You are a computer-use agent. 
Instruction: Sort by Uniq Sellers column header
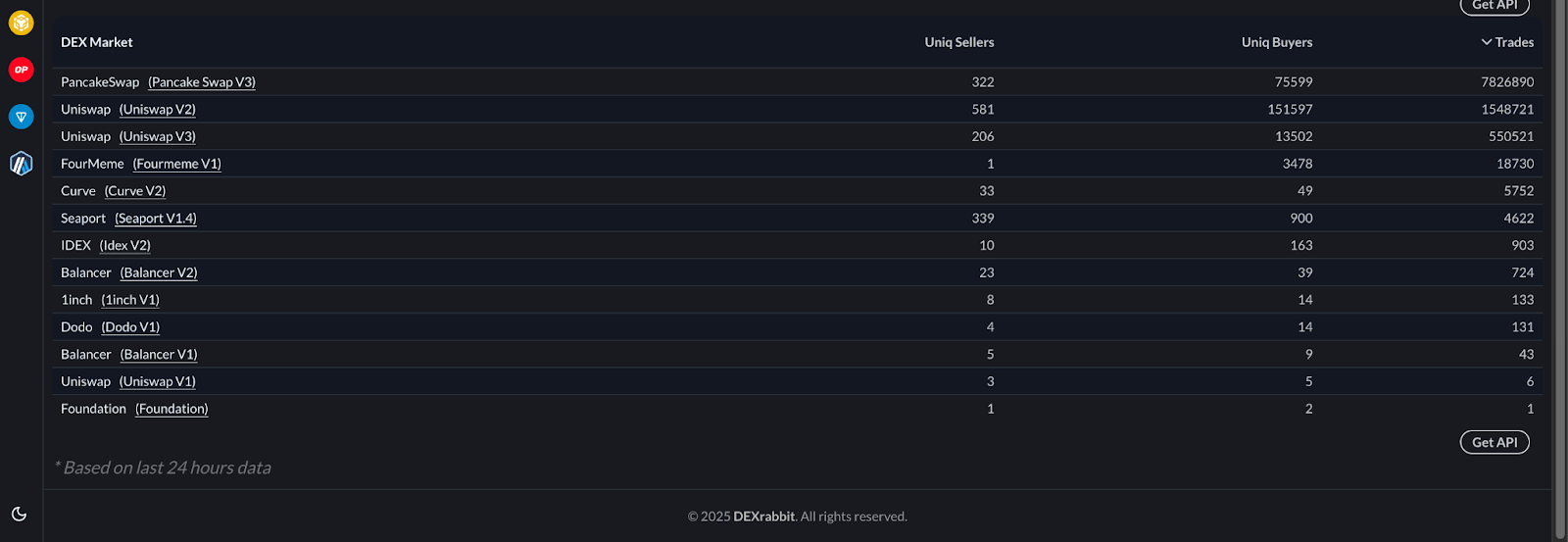pos(959,42)
